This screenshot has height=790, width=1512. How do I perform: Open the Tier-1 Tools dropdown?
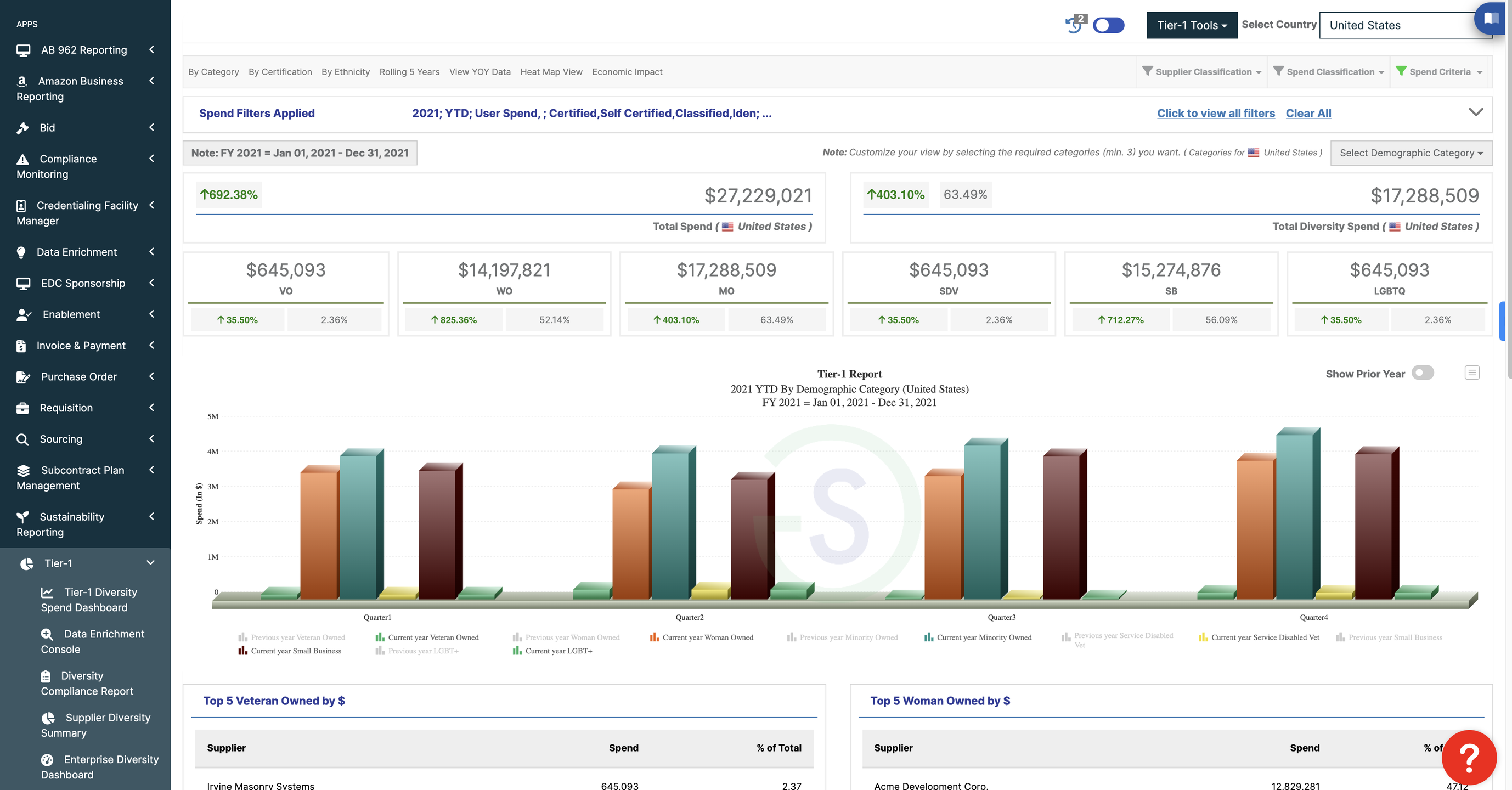pos(1192,25)
